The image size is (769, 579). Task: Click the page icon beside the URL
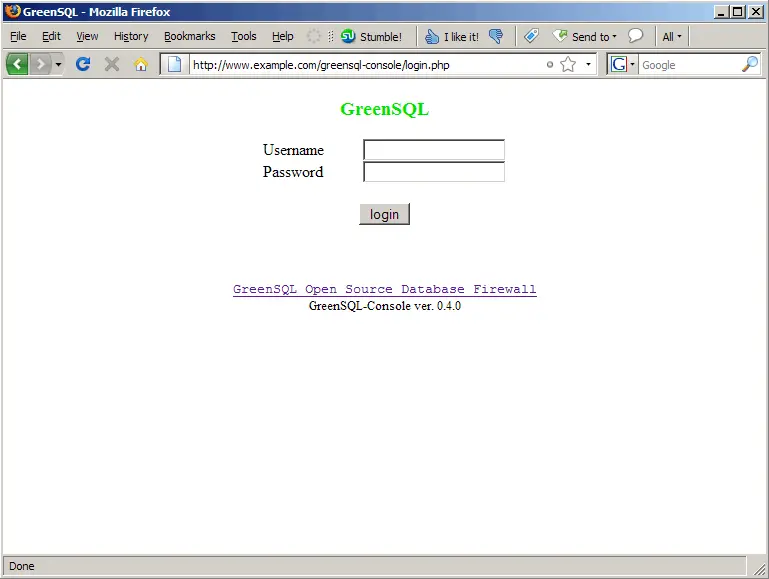[175, 64]
